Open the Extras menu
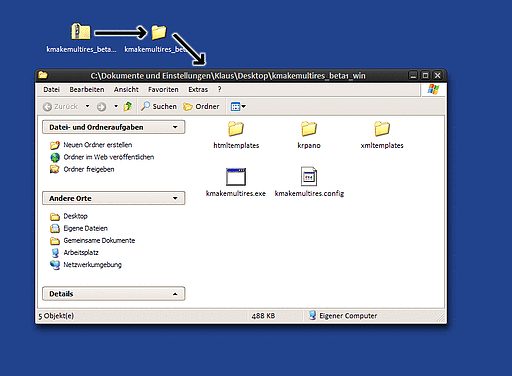 (198, 89)
